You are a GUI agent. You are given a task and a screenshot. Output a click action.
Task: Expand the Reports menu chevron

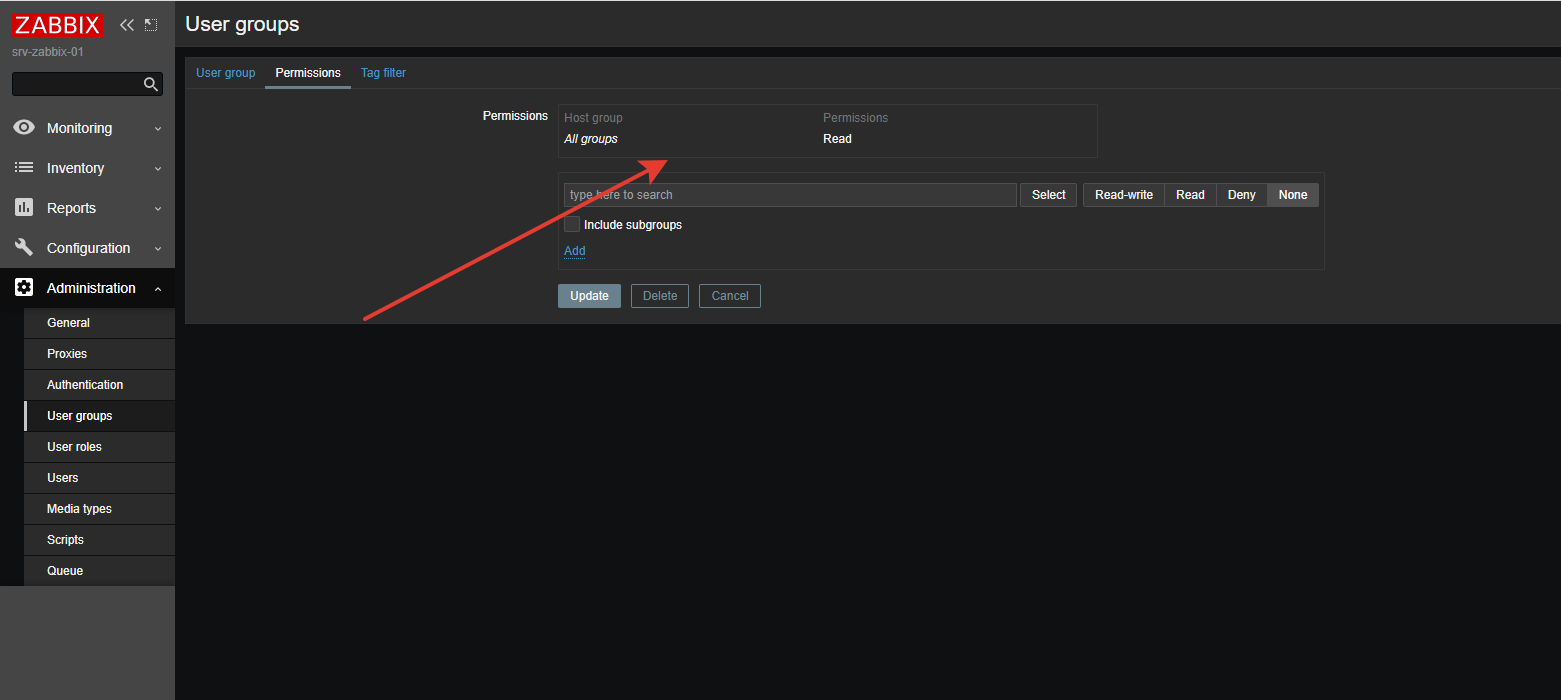tap(158, 209)
